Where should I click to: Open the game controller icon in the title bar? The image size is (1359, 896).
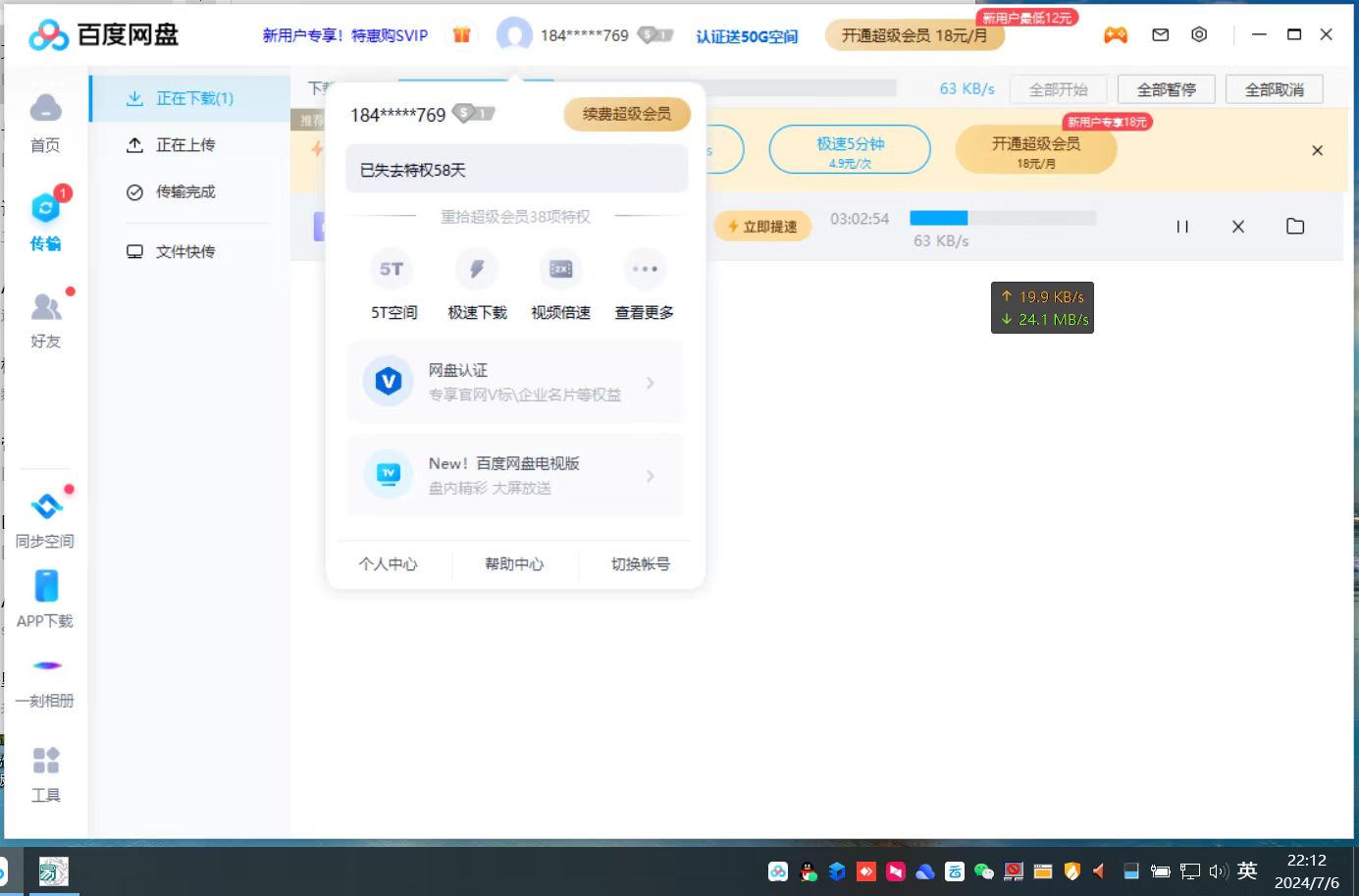coord(1116,35)
